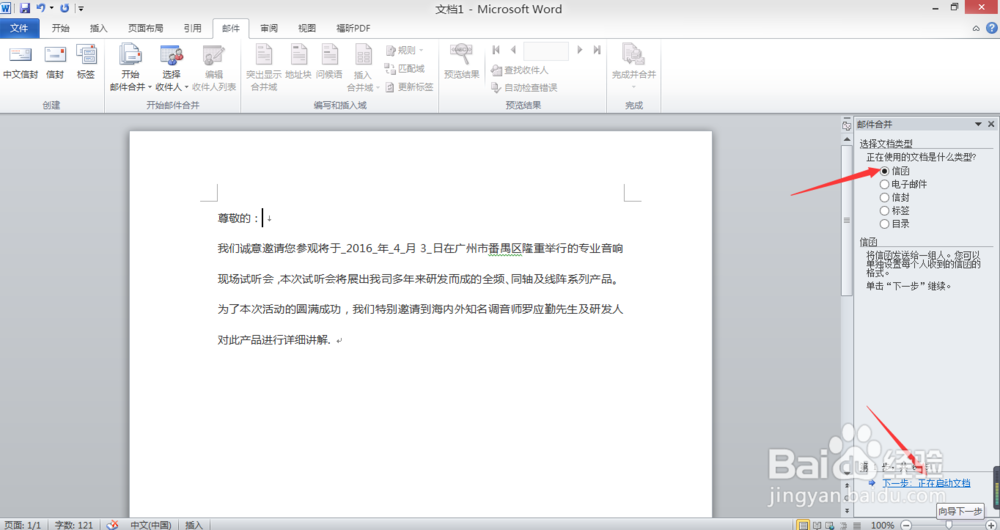Click the document vertical scrollbar thumb
Image resolution: width=1000 pixels, height=530 pixels.
pyautogui.click(x=846, y=220)
